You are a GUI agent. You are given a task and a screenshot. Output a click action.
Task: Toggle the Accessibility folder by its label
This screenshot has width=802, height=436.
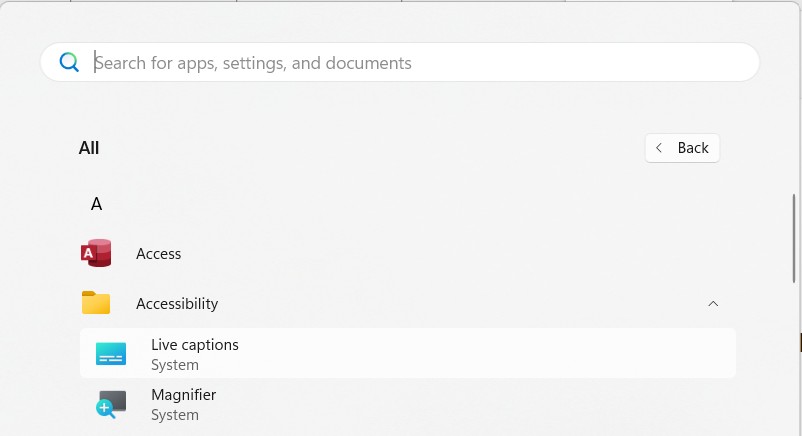pyautogui.click(x=177, y=304)
